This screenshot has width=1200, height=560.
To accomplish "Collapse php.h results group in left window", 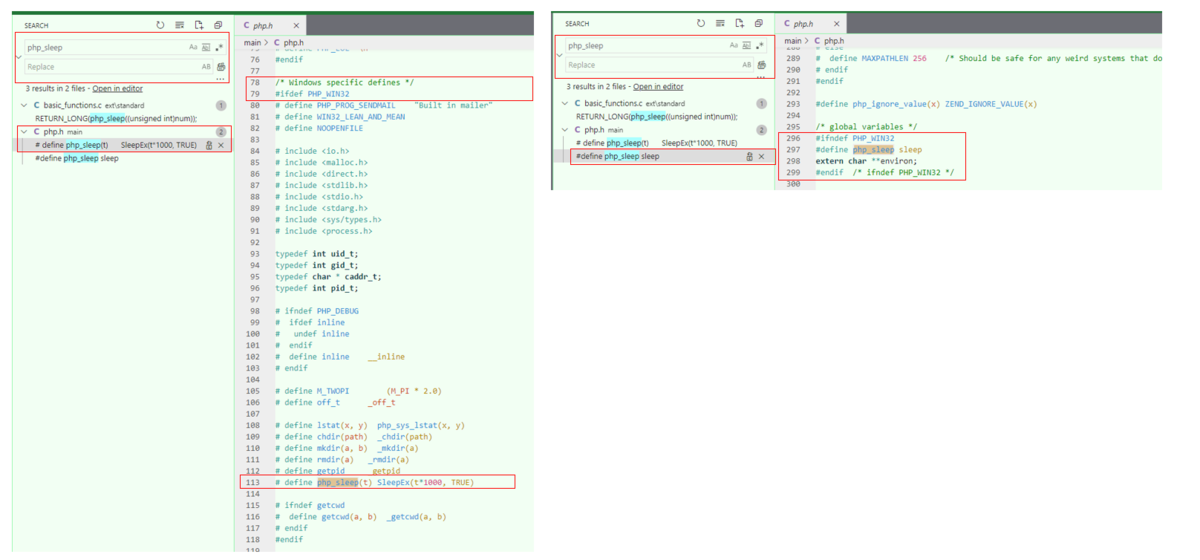I will (24, 132).
